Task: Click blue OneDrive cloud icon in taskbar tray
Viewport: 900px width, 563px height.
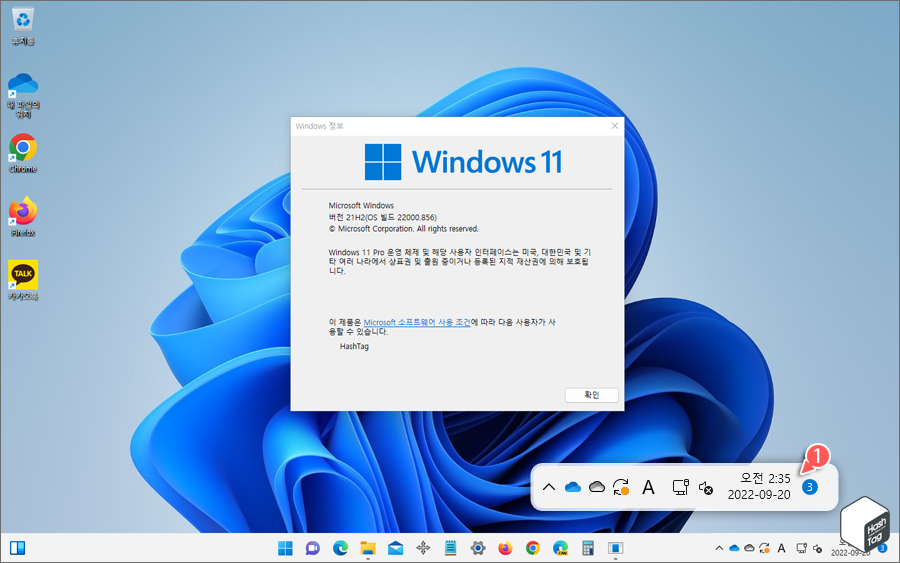Action: [734, 548]
